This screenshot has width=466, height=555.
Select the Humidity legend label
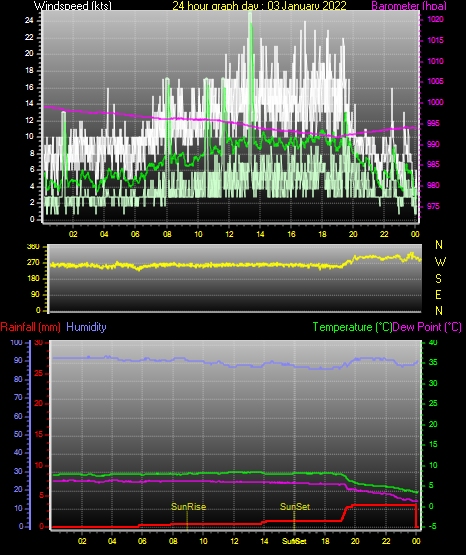(x=86, y=327)
